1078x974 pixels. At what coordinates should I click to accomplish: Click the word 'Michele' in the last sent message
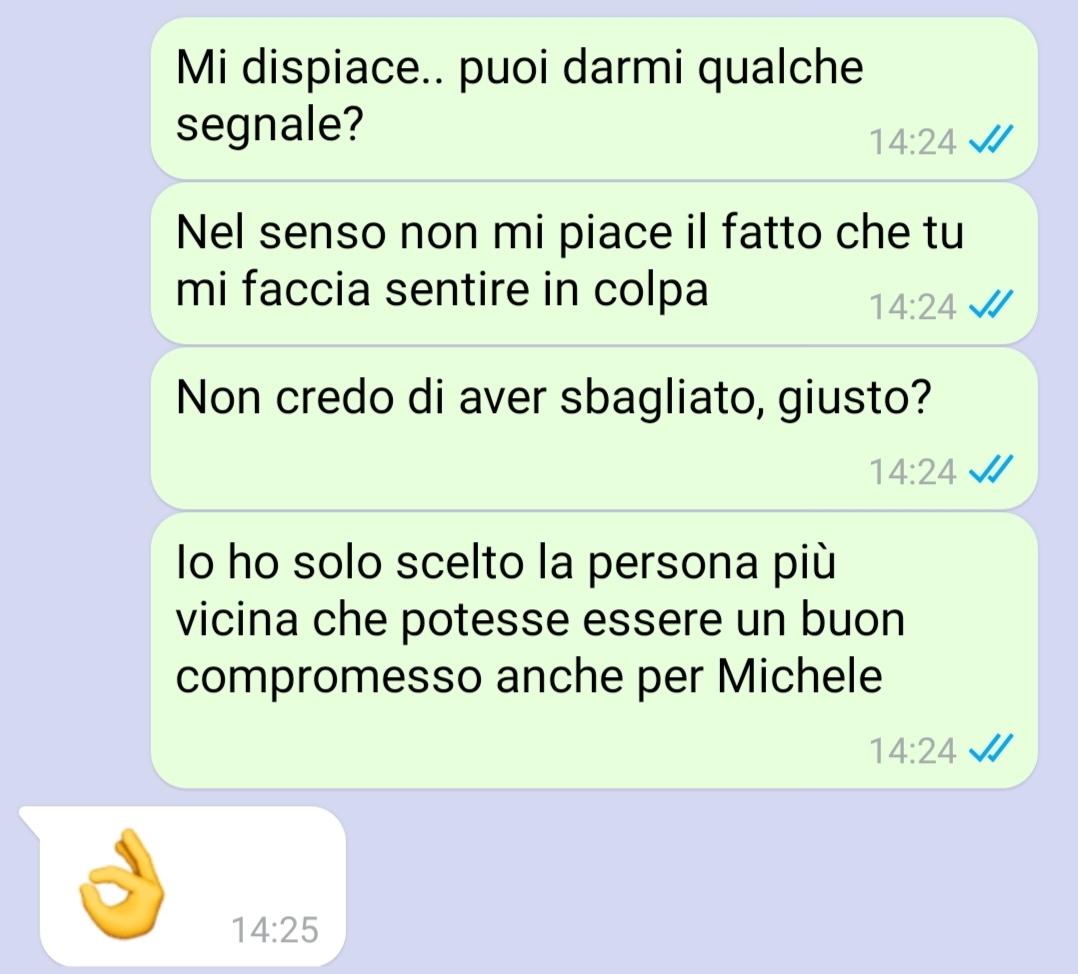pos(800,676)
